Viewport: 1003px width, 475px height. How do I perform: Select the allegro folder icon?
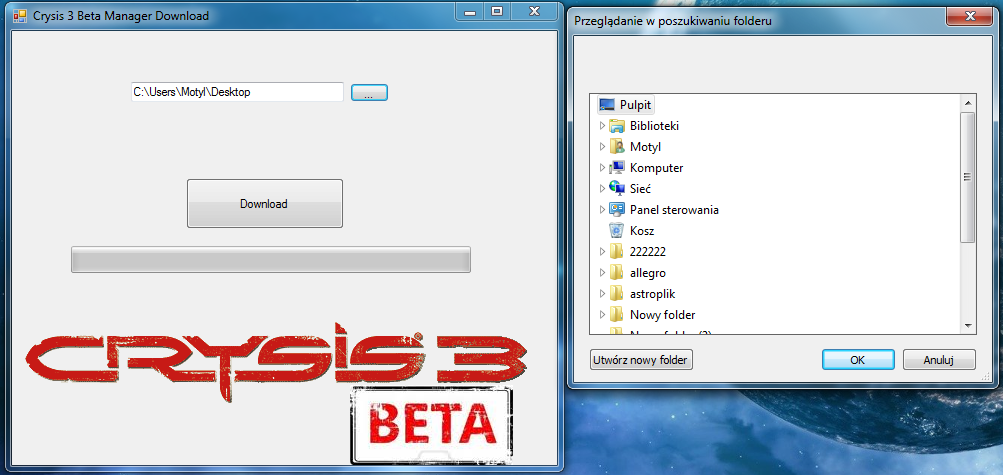point(617,273)
